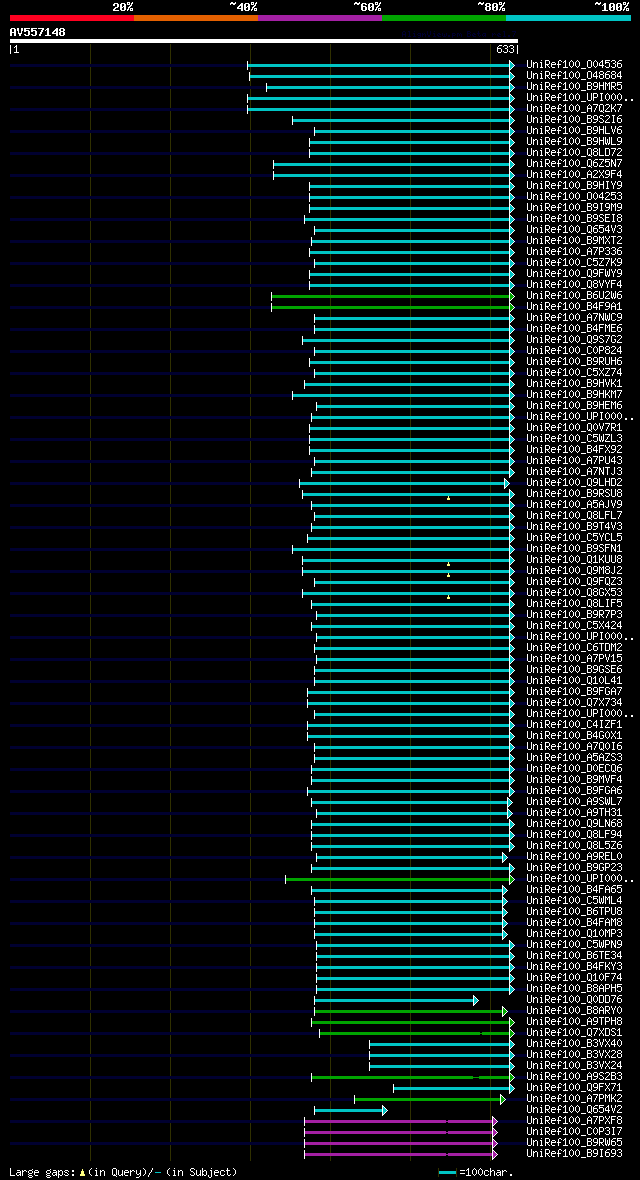The image size is (640, 1180).
Task: Click the green alignment bar for UniRef100_A7PMK2
Action: click(x=430, y=1099)
